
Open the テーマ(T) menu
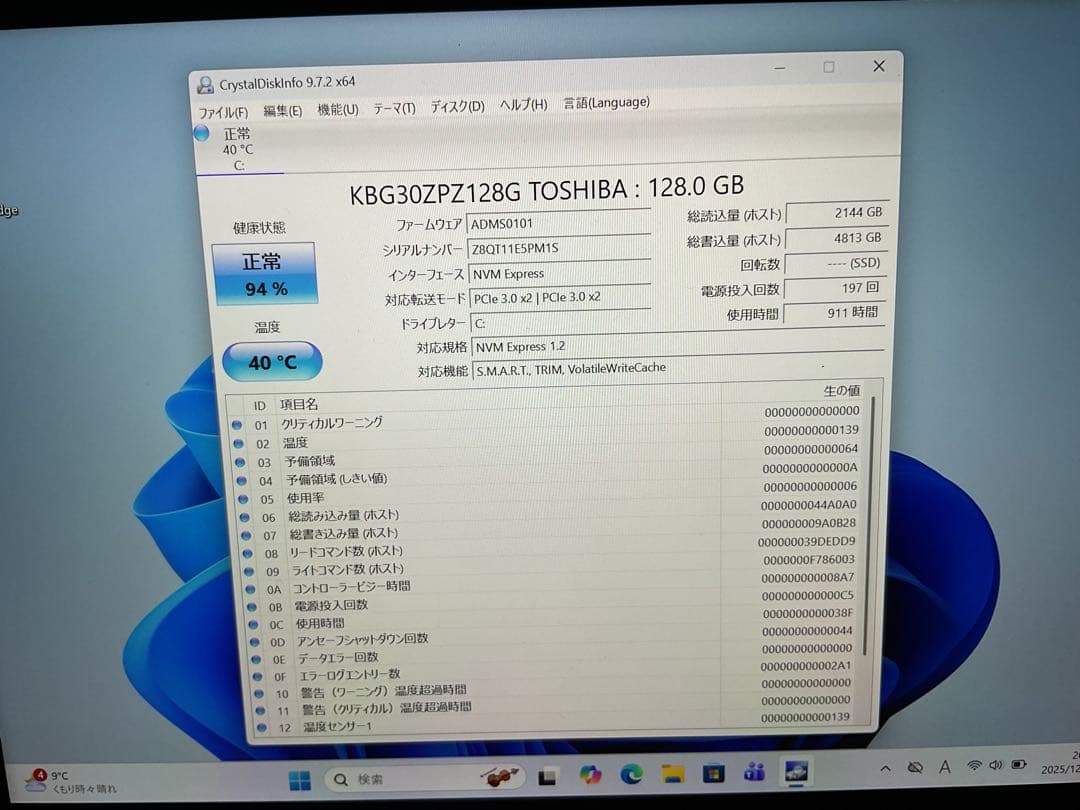394,104
